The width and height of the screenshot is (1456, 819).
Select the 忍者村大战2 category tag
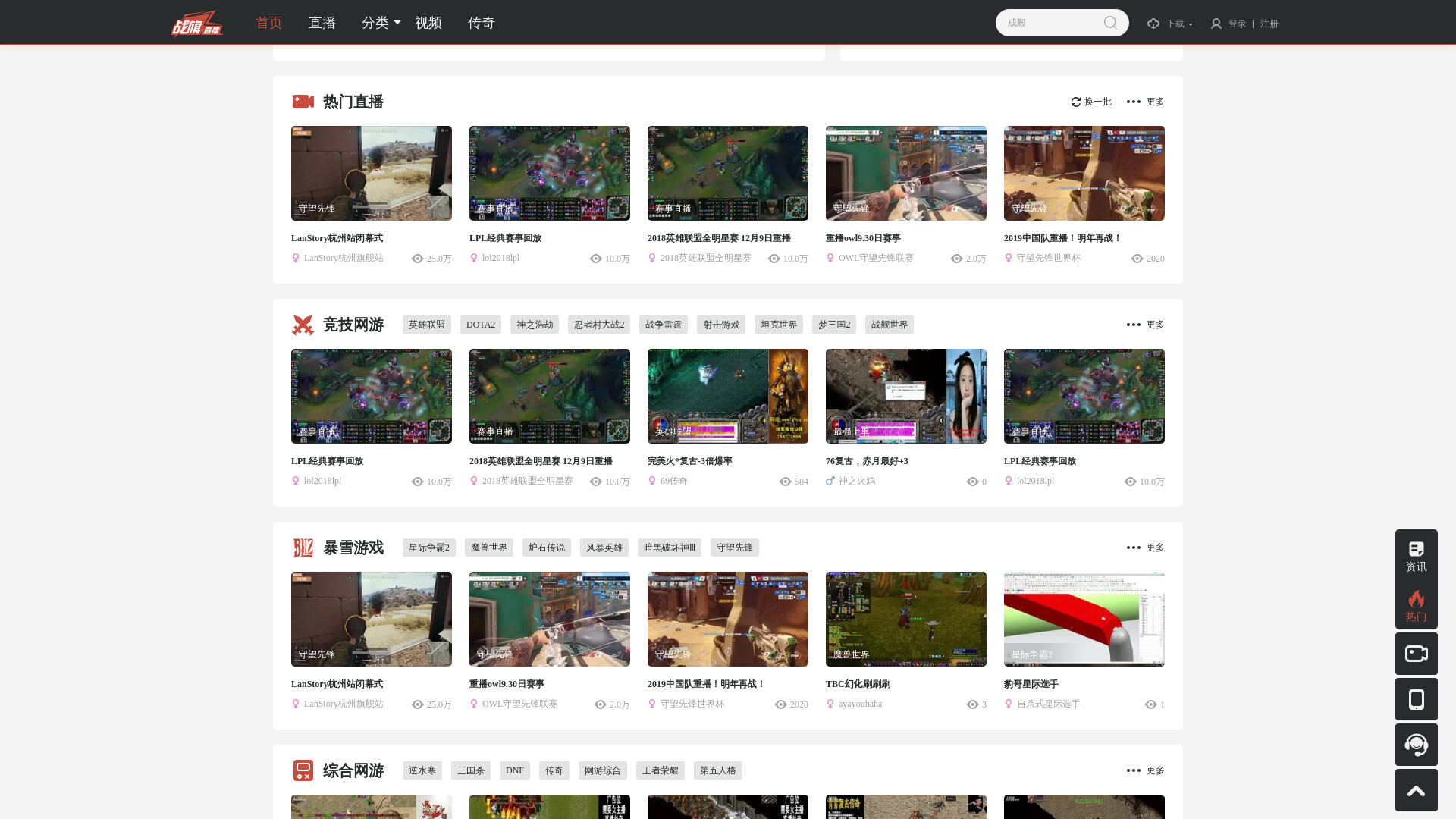click(599, 325)
